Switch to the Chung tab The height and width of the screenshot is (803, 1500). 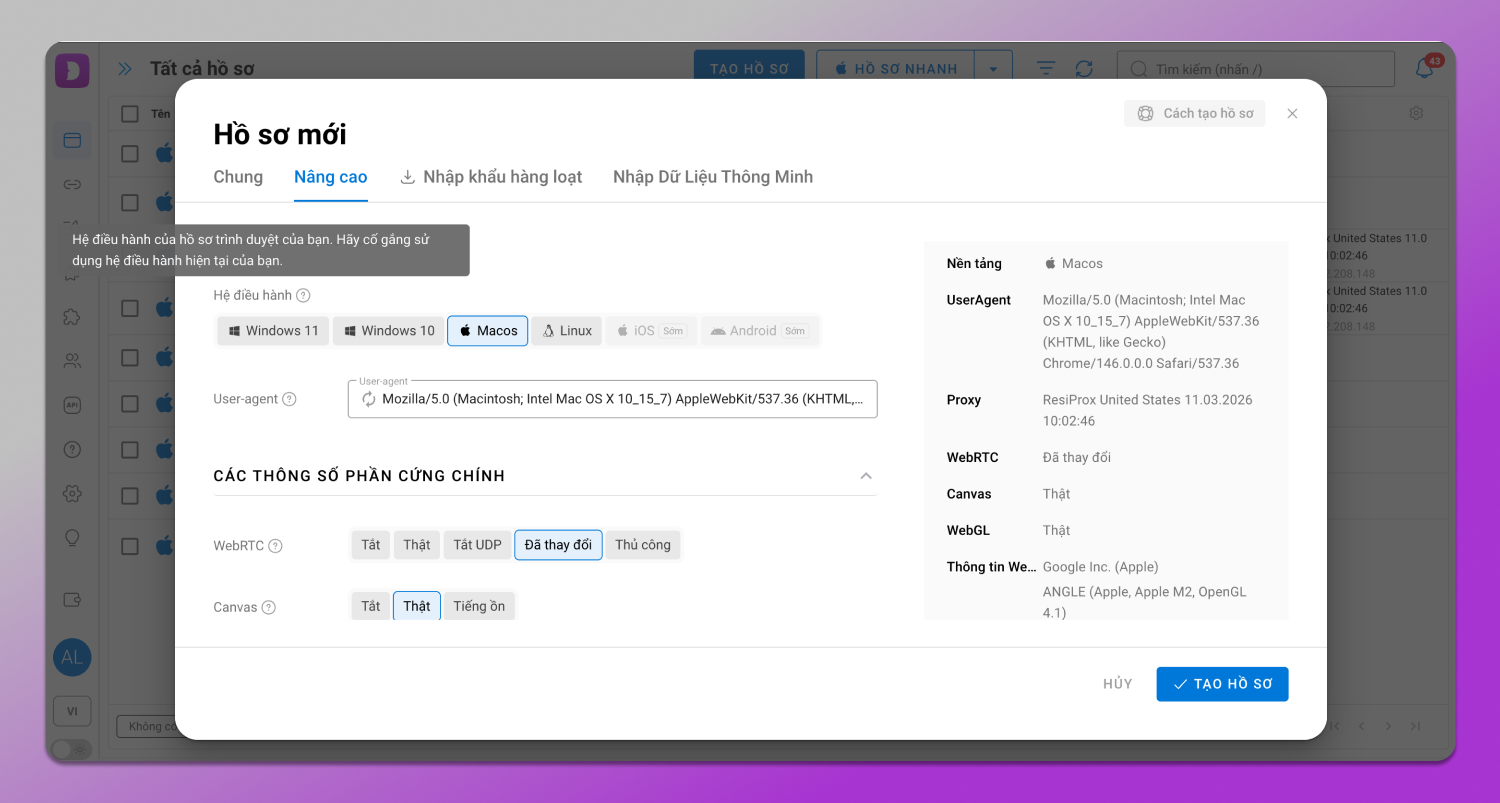238,177
